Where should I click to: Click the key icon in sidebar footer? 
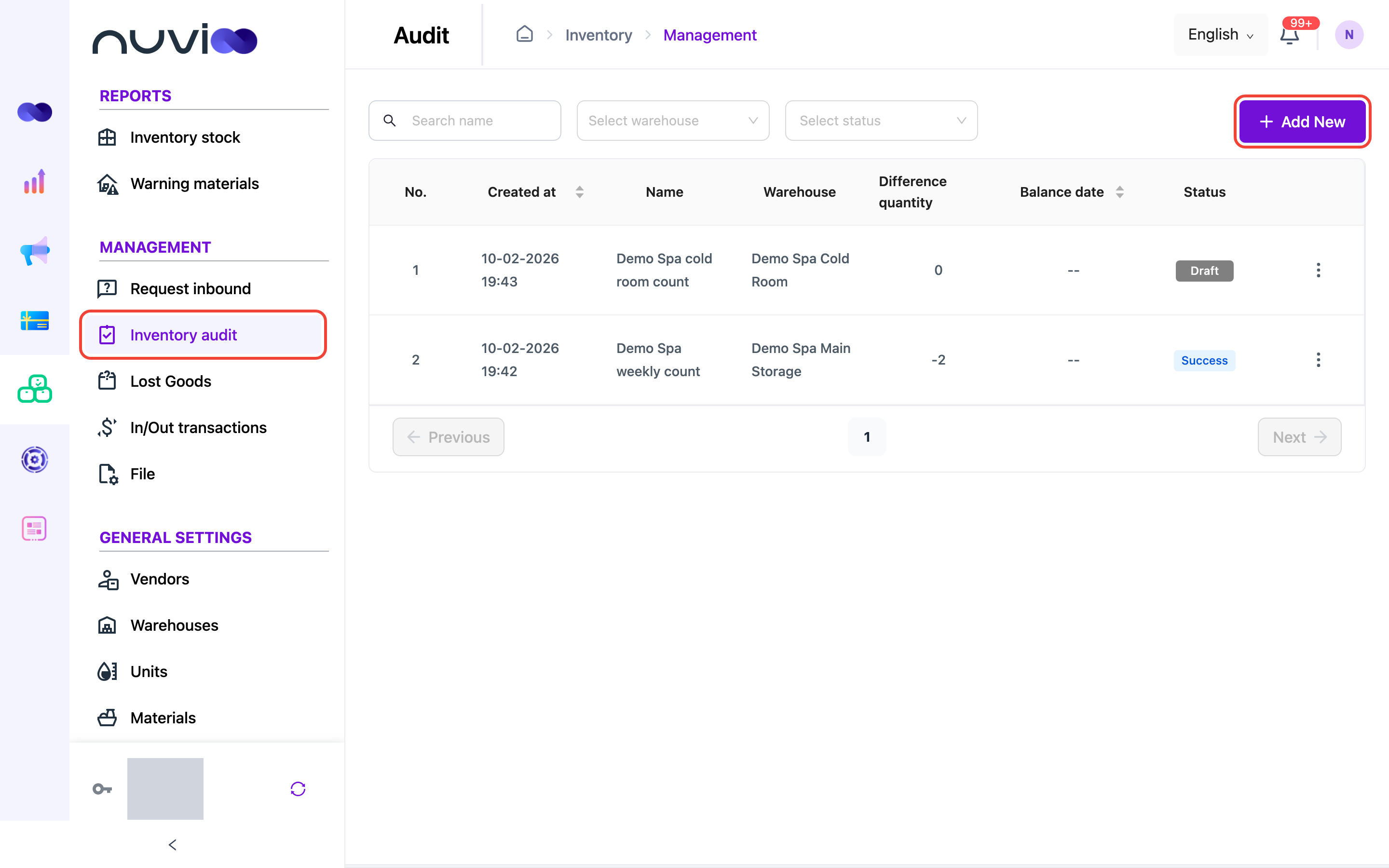tap(102, 789)
